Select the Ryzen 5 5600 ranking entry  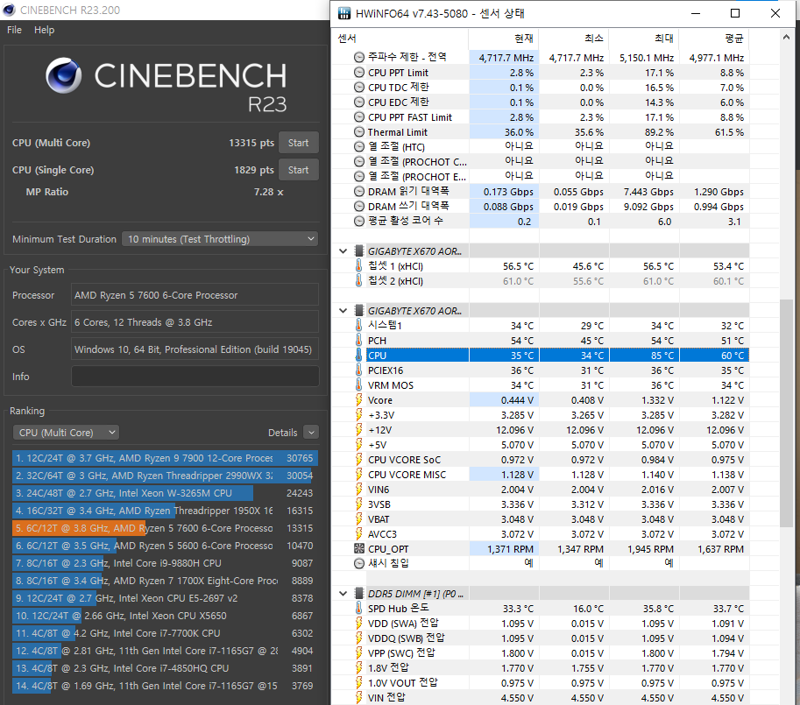coord(165,546)
